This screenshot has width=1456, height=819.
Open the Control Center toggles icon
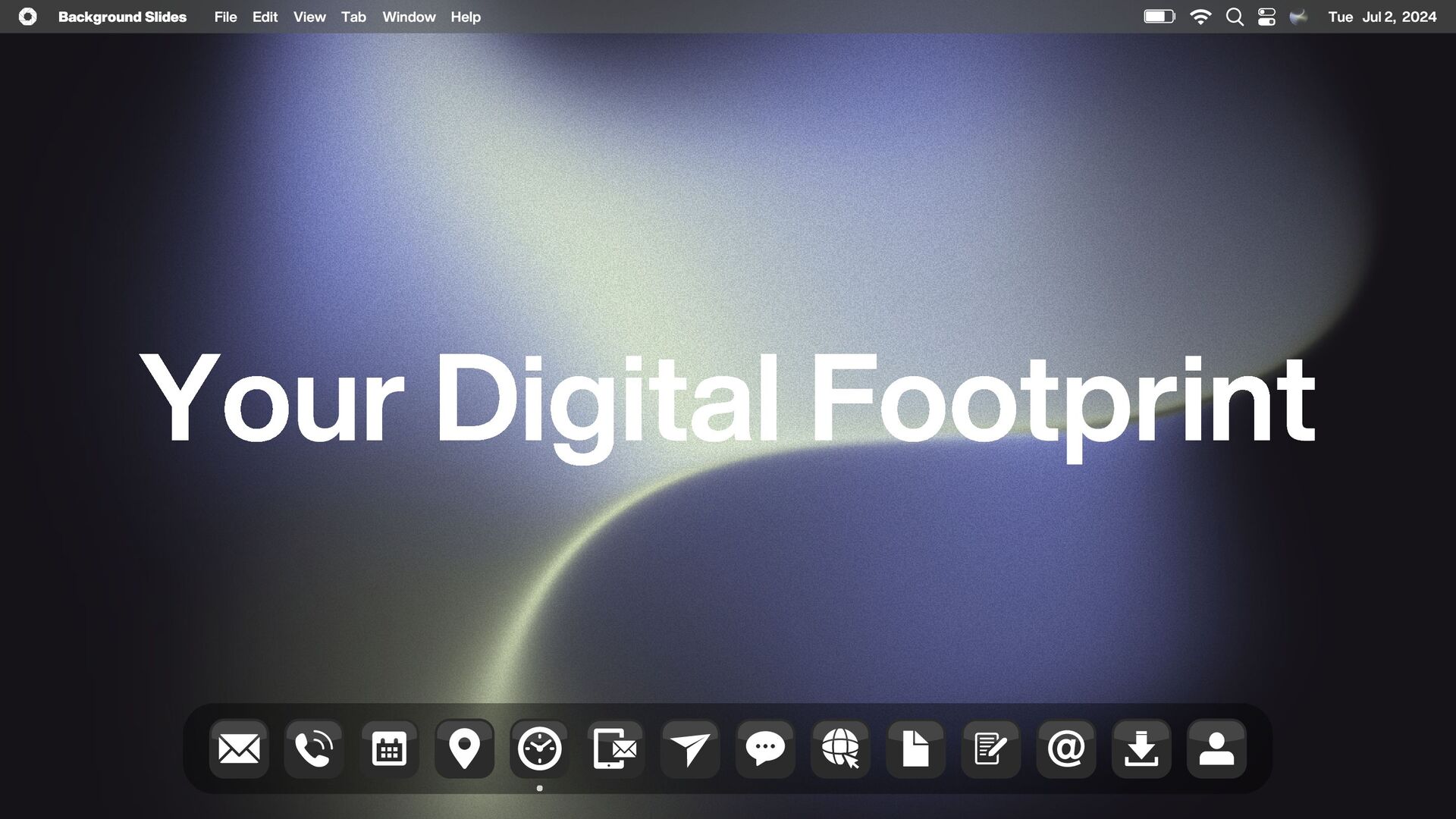click(1266, 17)
